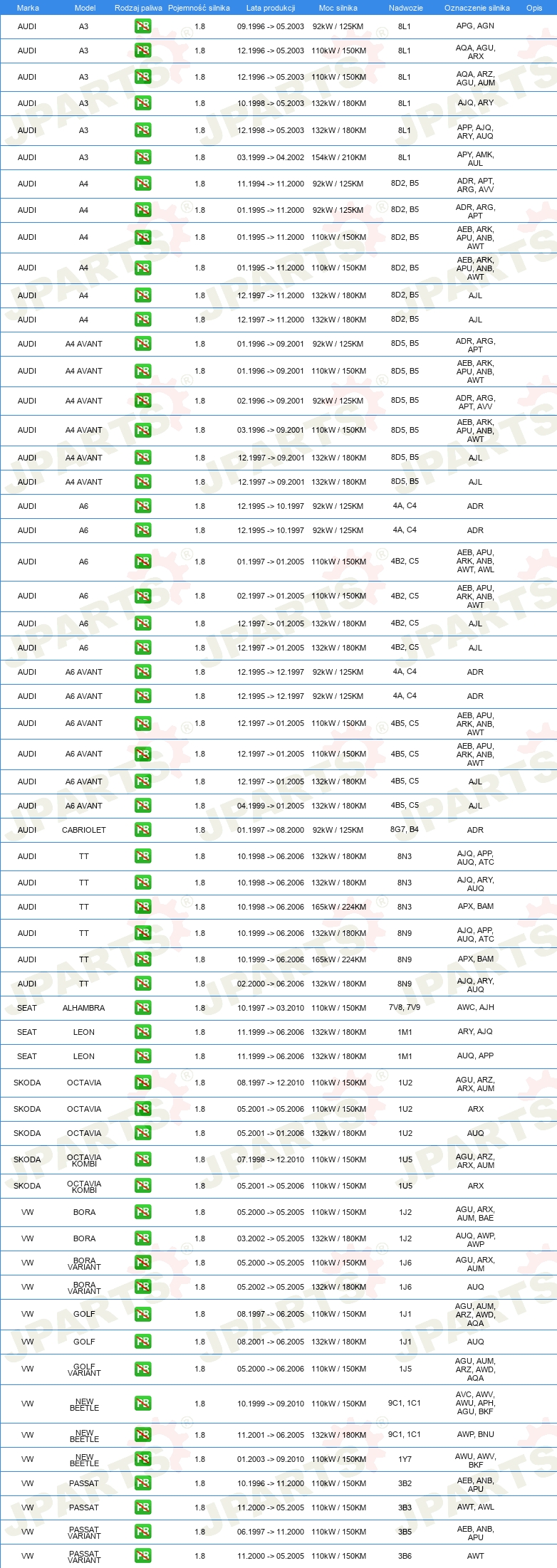Click fuel icon in Skoda Octavia 1U2 AUQ row
The image size is (557, 1568).
(x=142, y=1133)
